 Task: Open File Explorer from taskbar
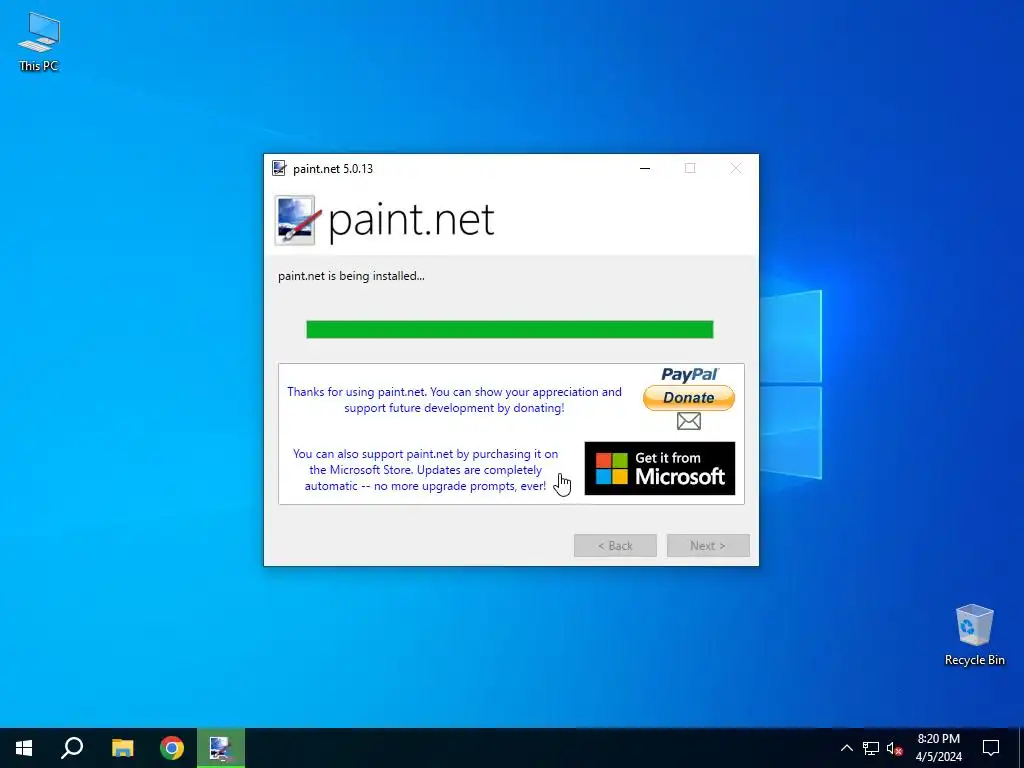[122, 748]
